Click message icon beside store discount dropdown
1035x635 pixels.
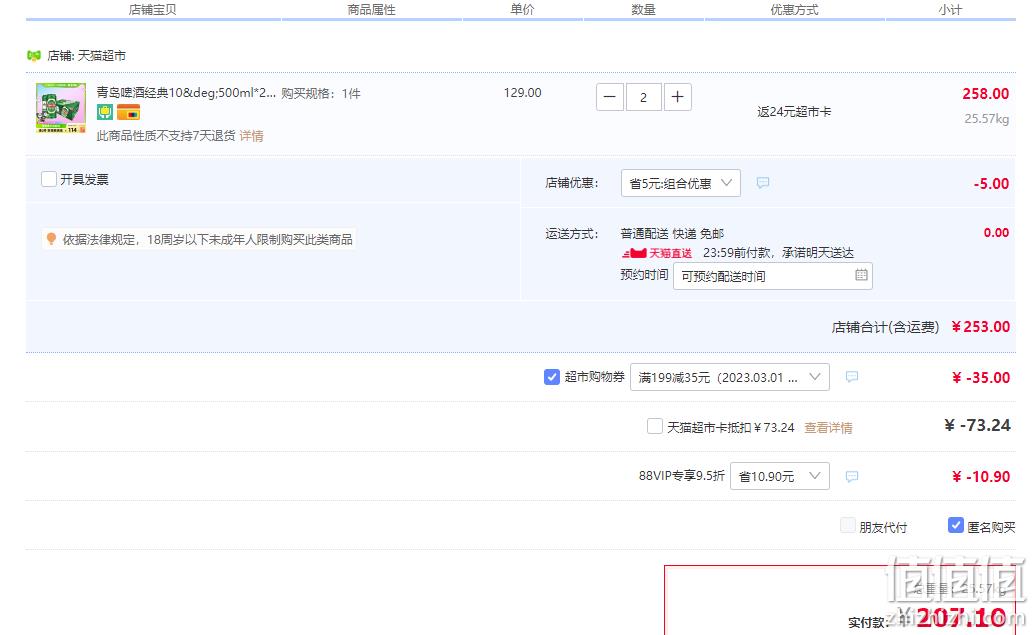[x=762, y=183]
